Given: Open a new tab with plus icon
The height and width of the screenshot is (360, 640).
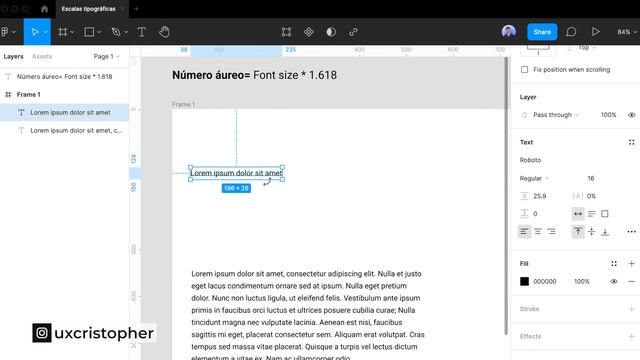Looking at the screenshot, I should click(136, 9).
